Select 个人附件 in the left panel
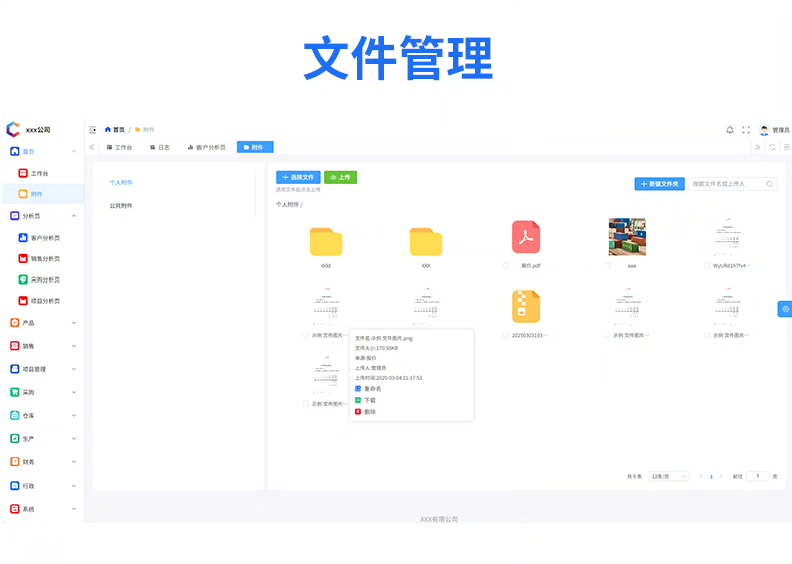This screenshot has height=564, width=792. pyautogui.click(x=121, y=182)
